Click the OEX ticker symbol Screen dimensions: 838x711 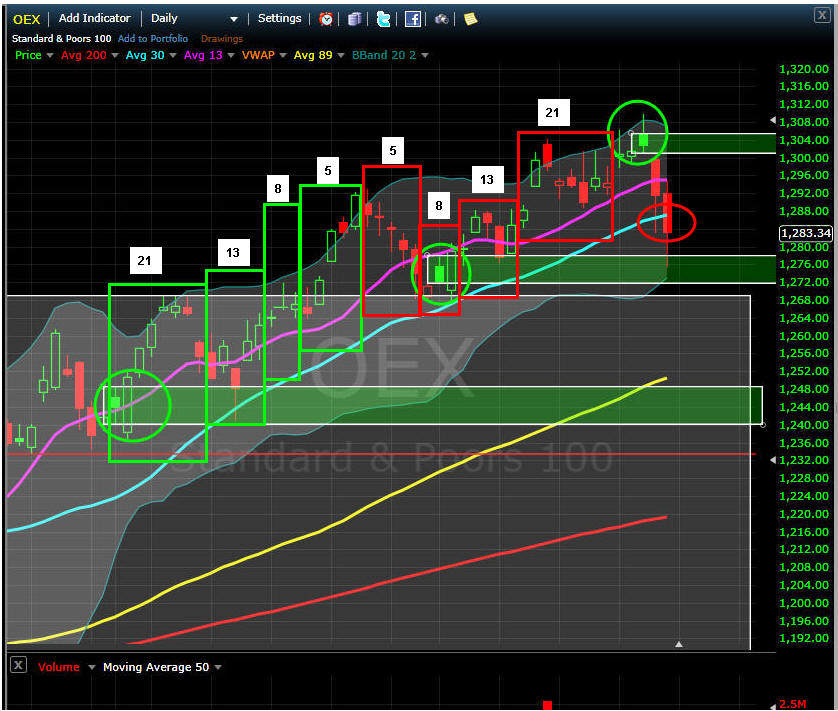27,19
